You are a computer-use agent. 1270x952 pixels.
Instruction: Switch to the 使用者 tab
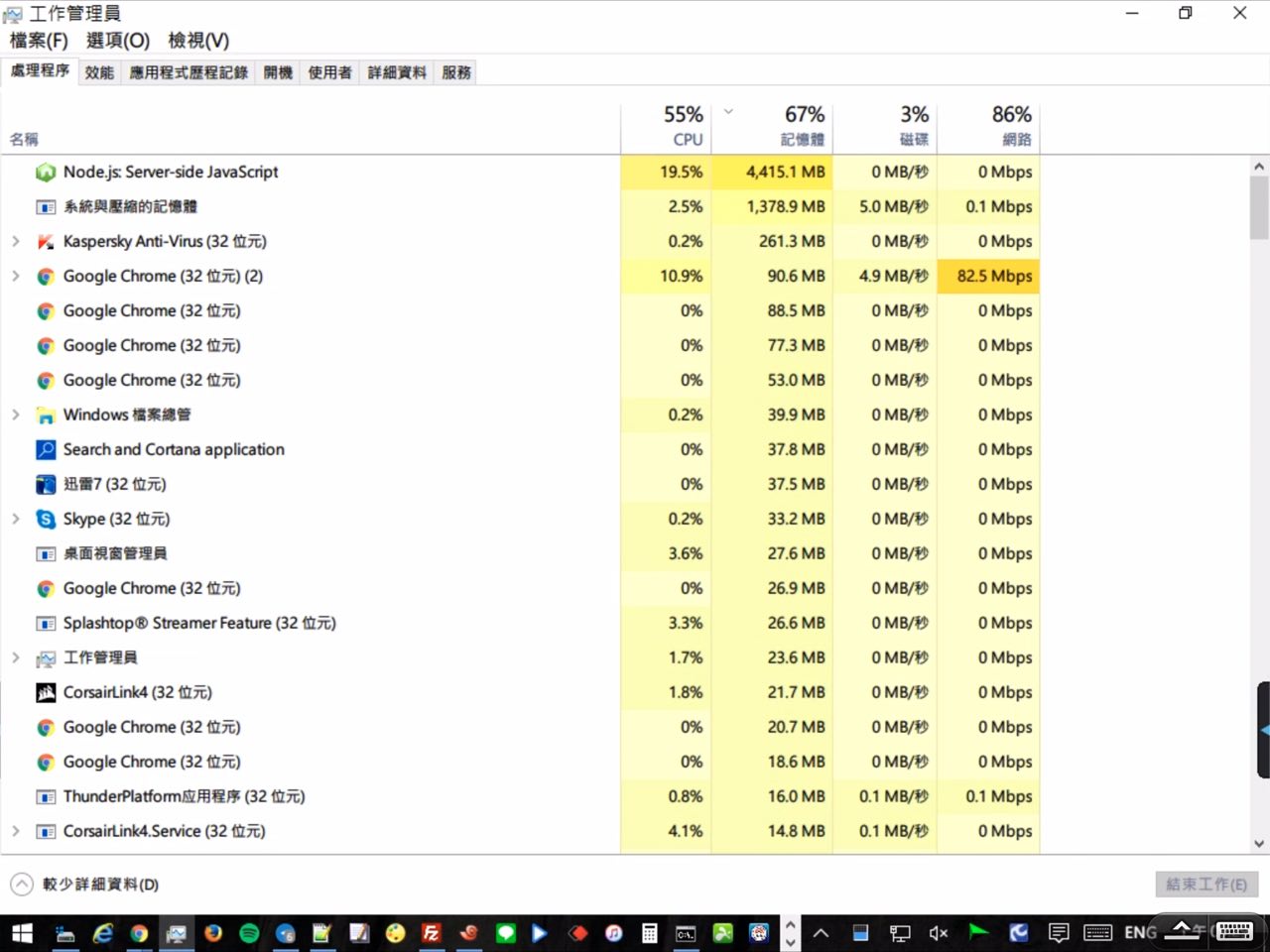pyautogui.click(x=329, y=72)
